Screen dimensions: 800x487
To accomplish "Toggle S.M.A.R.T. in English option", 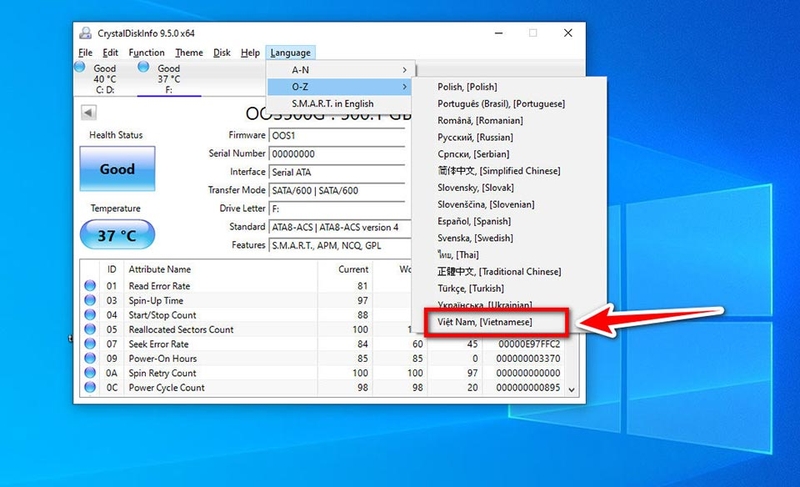I will click(x=340, y=104).
